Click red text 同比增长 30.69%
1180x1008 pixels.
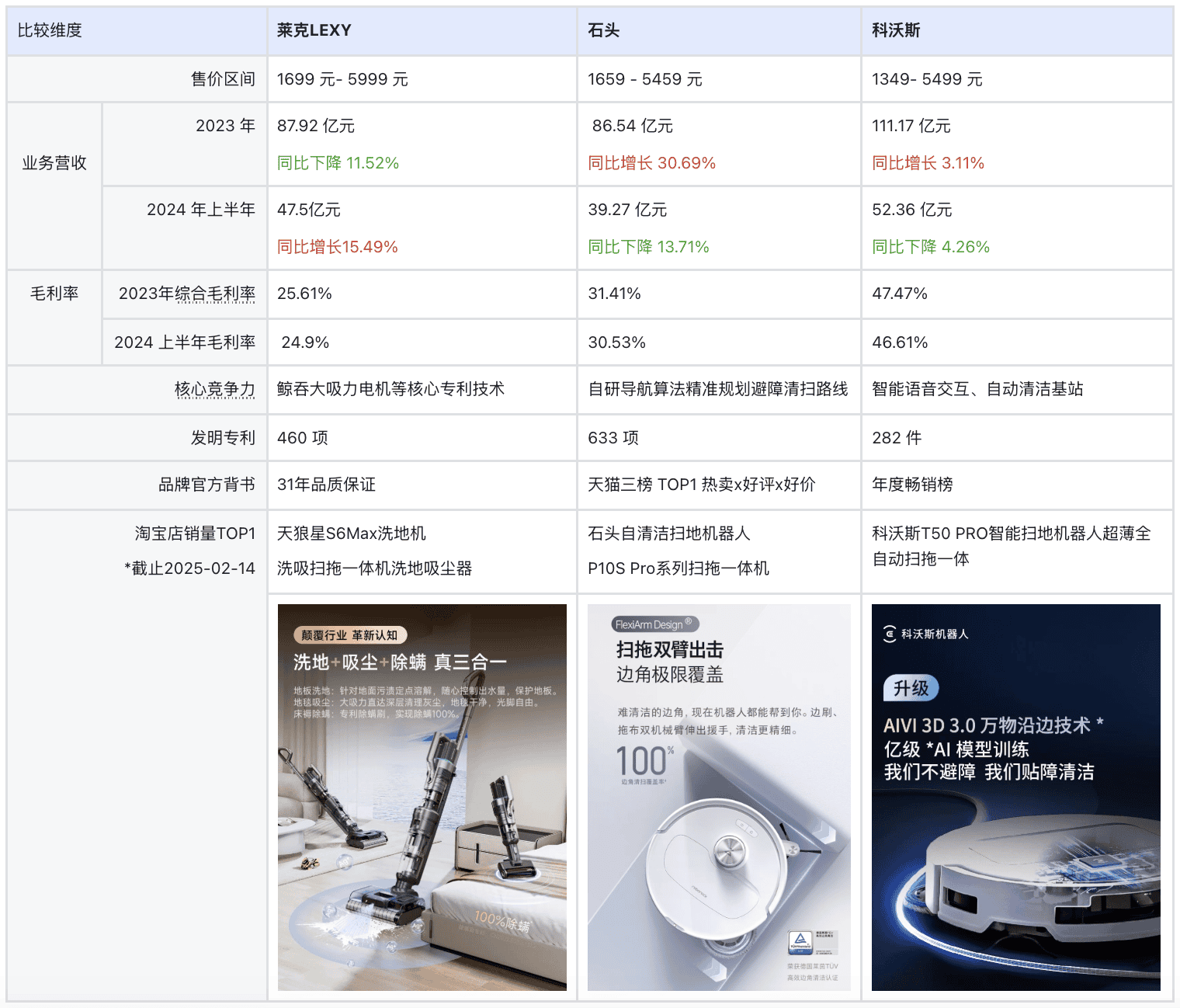coord(651,163)
